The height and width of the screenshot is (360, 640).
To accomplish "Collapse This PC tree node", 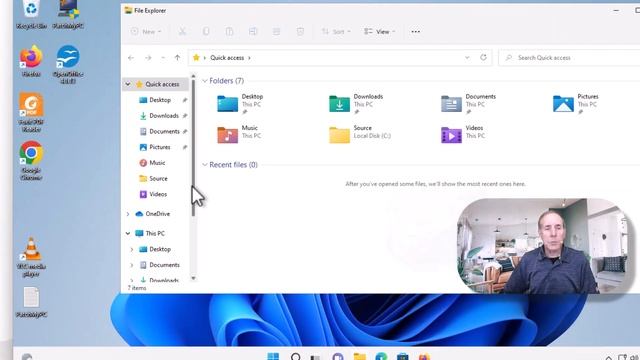I will [128, 233].
